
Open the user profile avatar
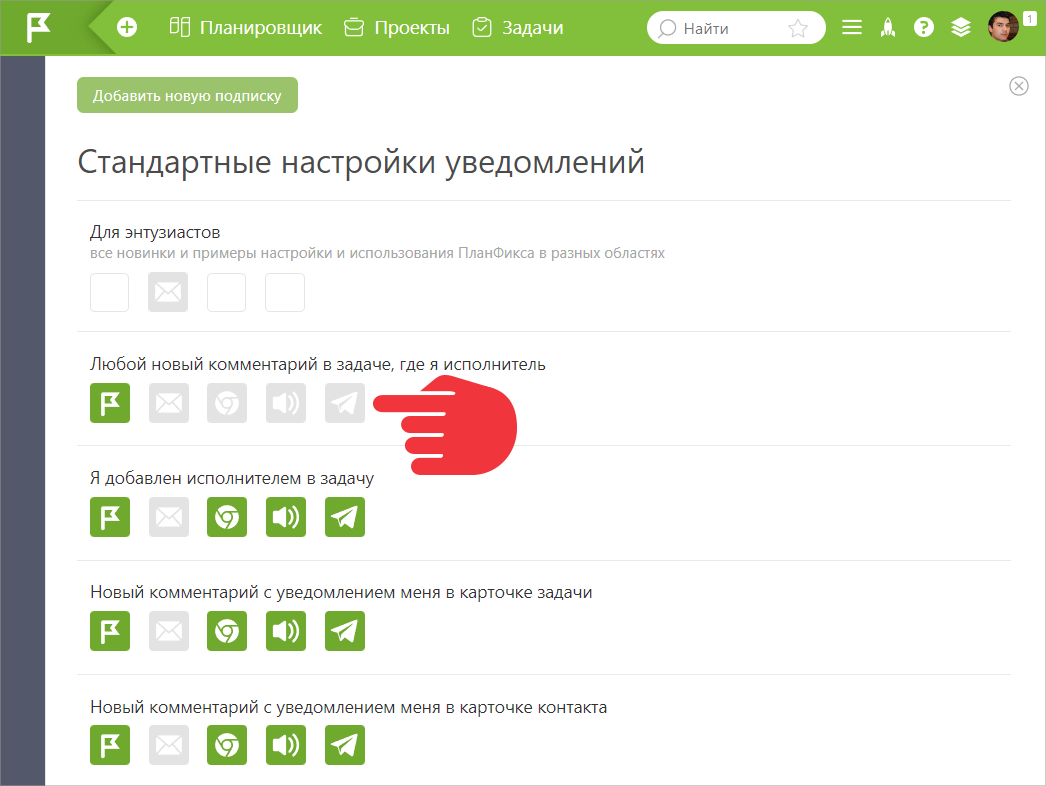pyautogui.click(x=1003, y=27)
